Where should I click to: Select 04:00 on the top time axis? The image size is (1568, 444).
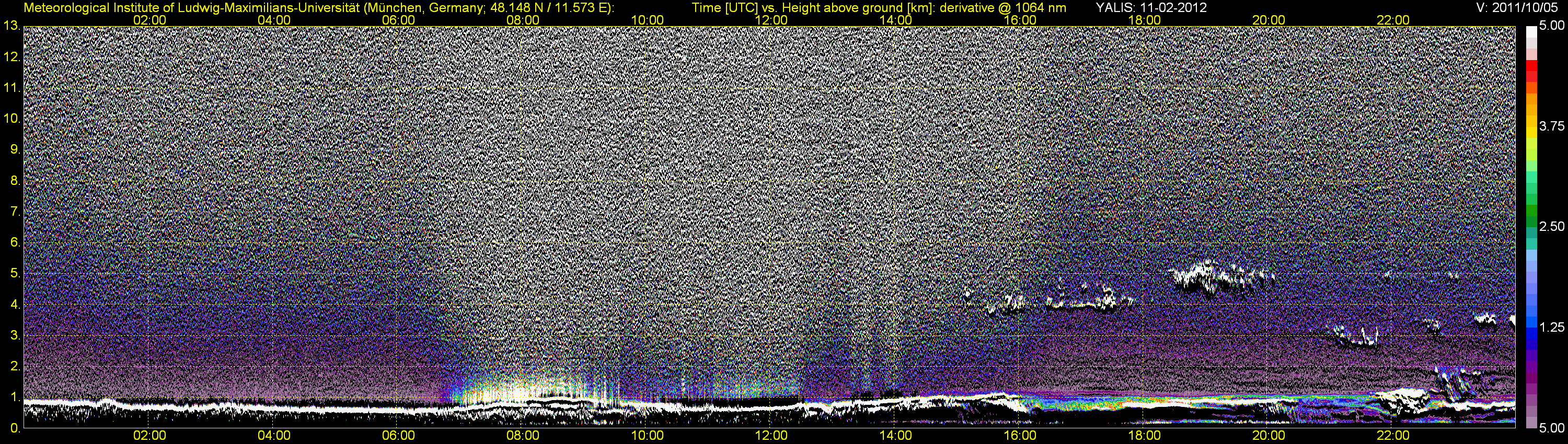[274, 20]
